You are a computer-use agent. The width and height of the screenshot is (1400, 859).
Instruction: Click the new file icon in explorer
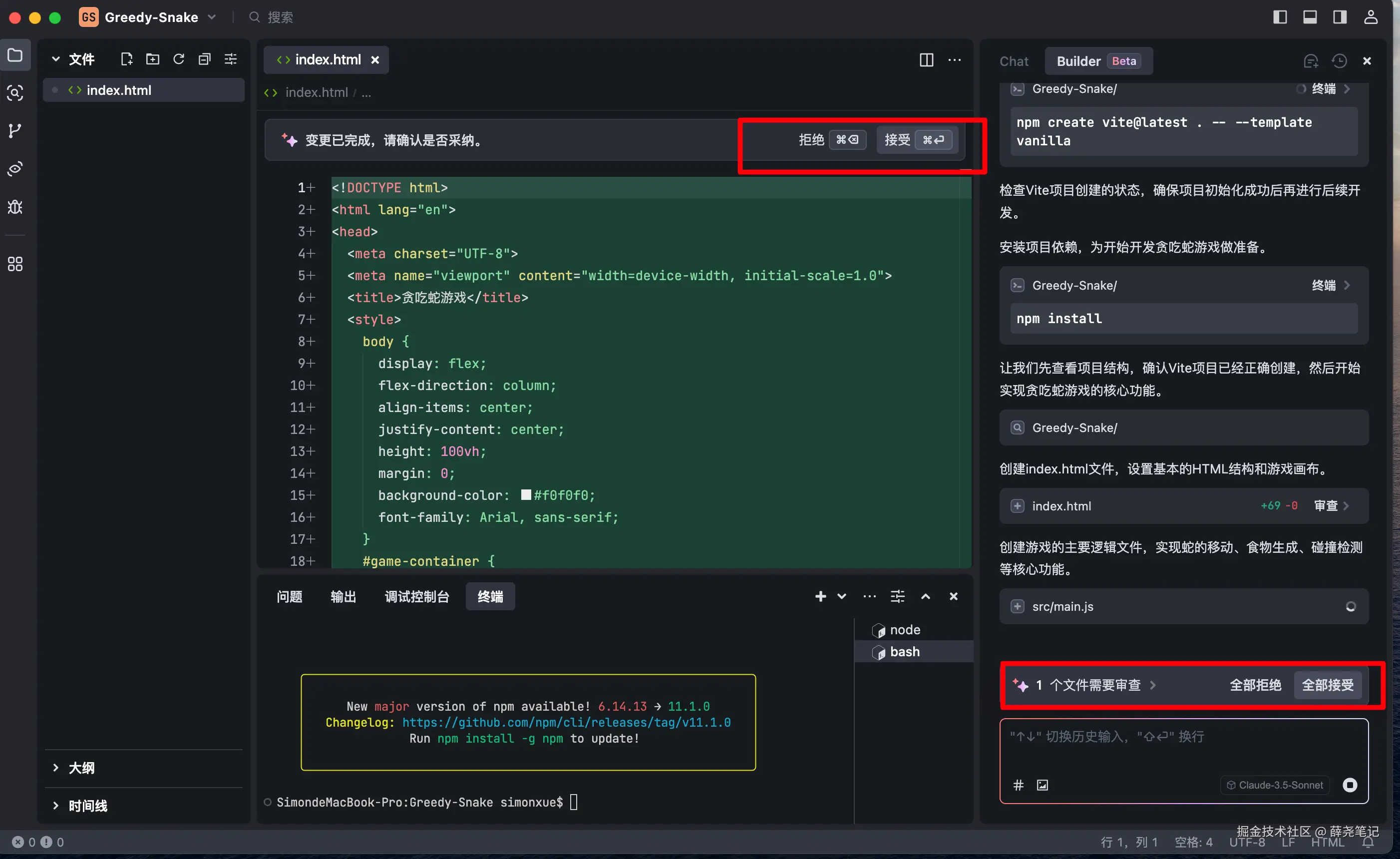point(126,59)
